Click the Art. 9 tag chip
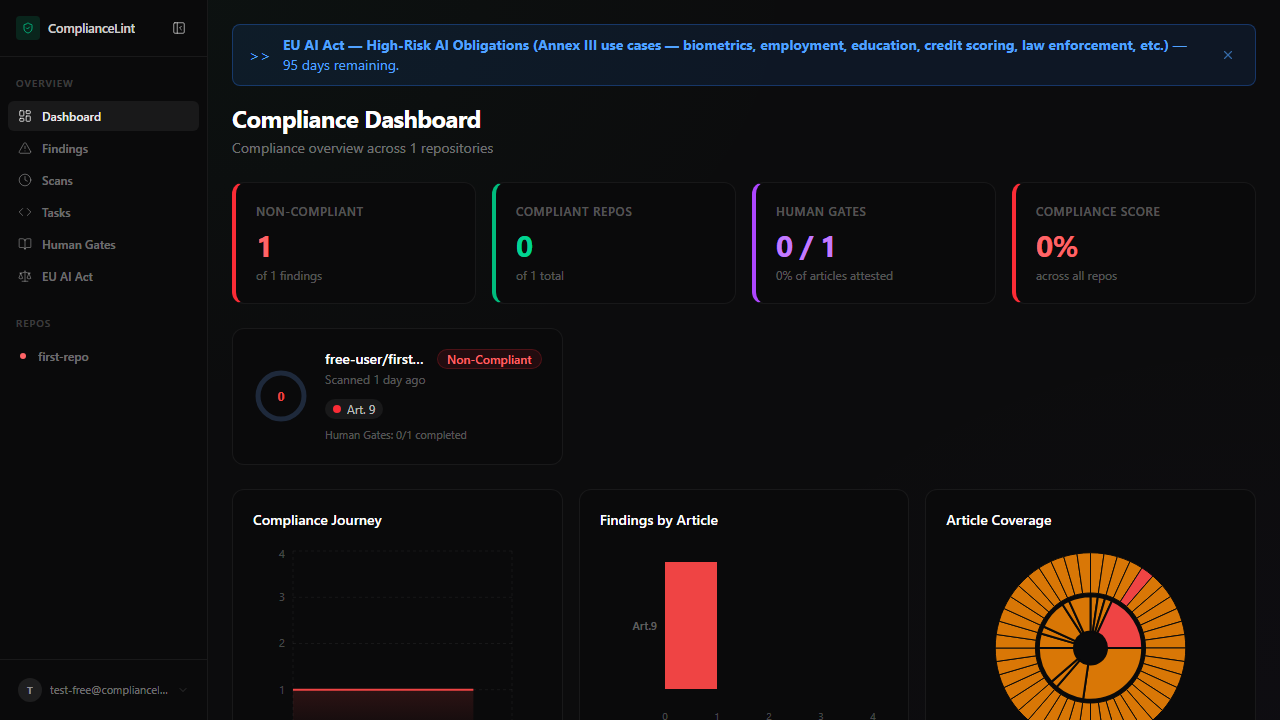 coord(354,410)
